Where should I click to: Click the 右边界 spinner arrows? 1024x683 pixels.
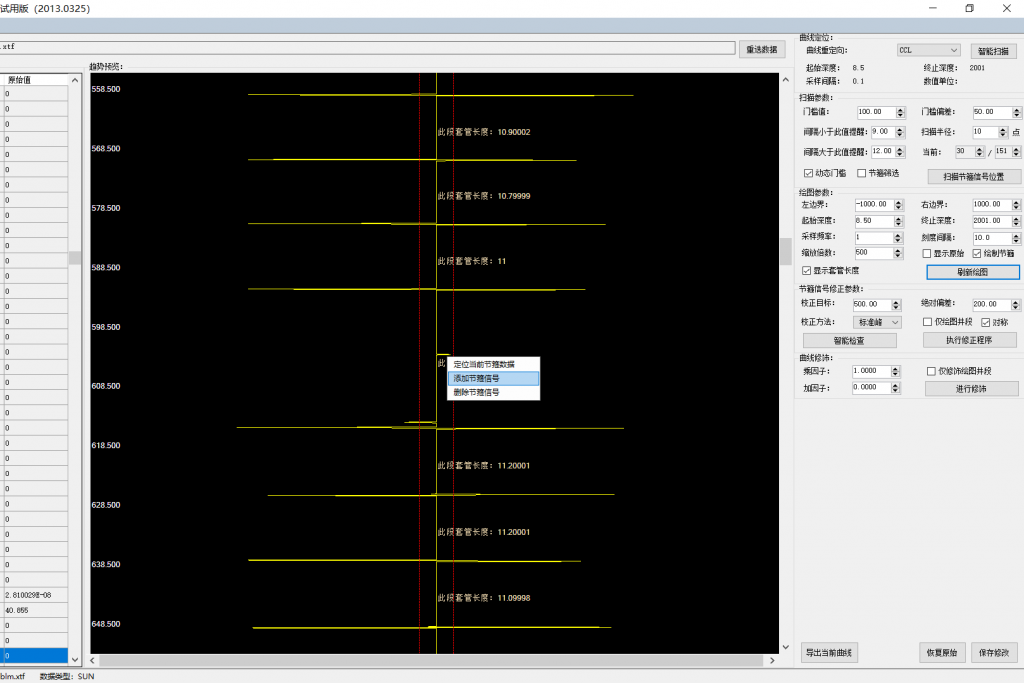pyautogui.click(x=1016, y=204)
